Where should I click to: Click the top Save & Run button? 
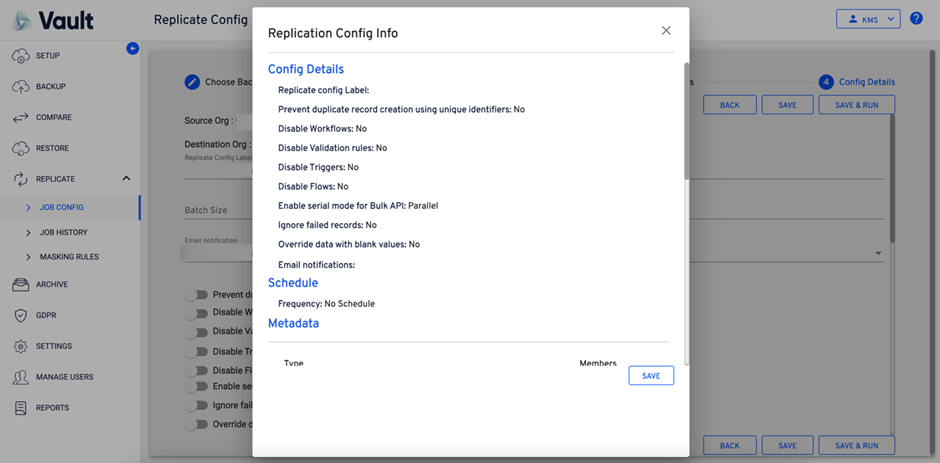click(x=856, y=105)
